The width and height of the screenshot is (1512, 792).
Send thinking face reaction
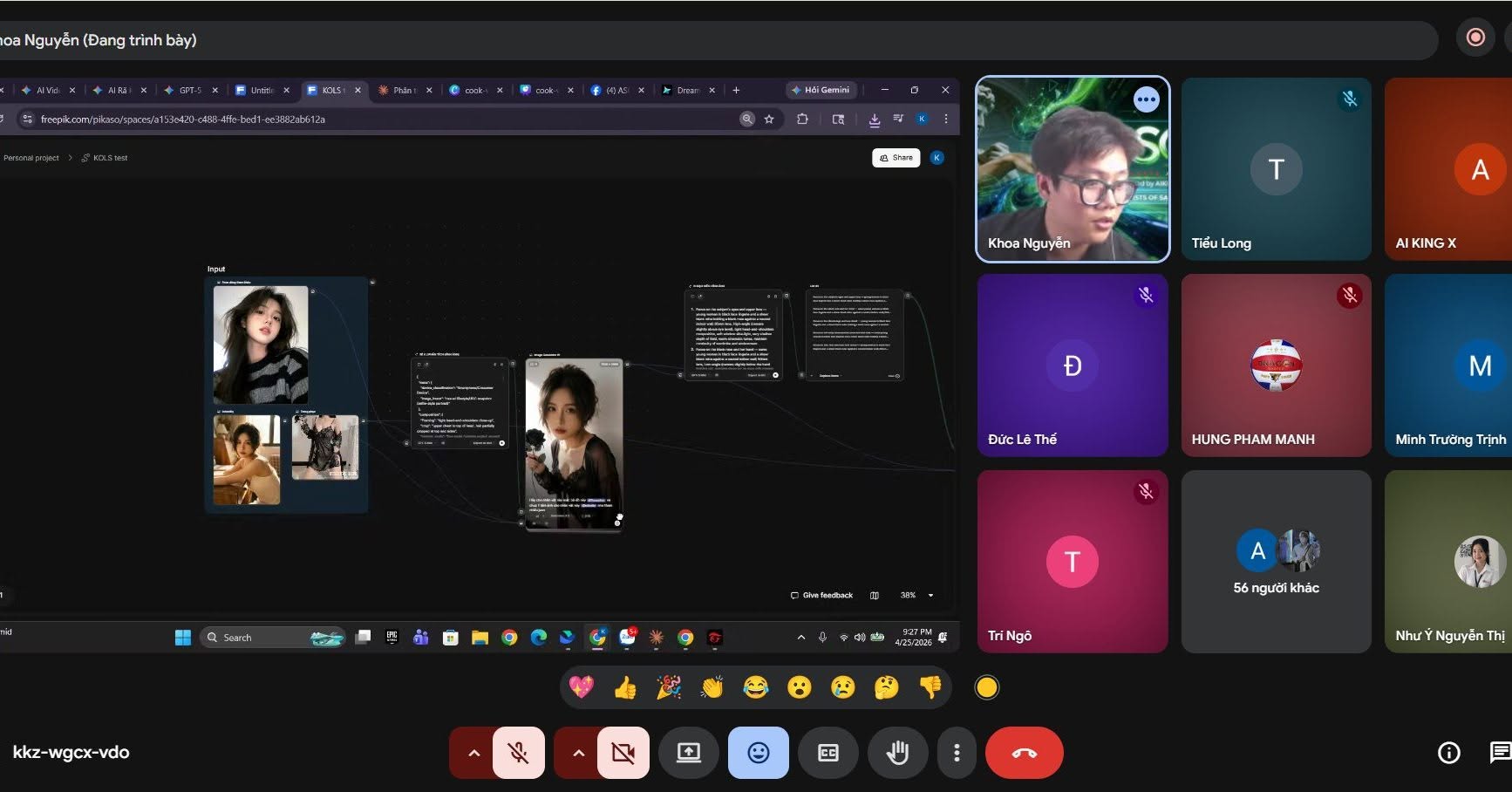tap(887, 687)
